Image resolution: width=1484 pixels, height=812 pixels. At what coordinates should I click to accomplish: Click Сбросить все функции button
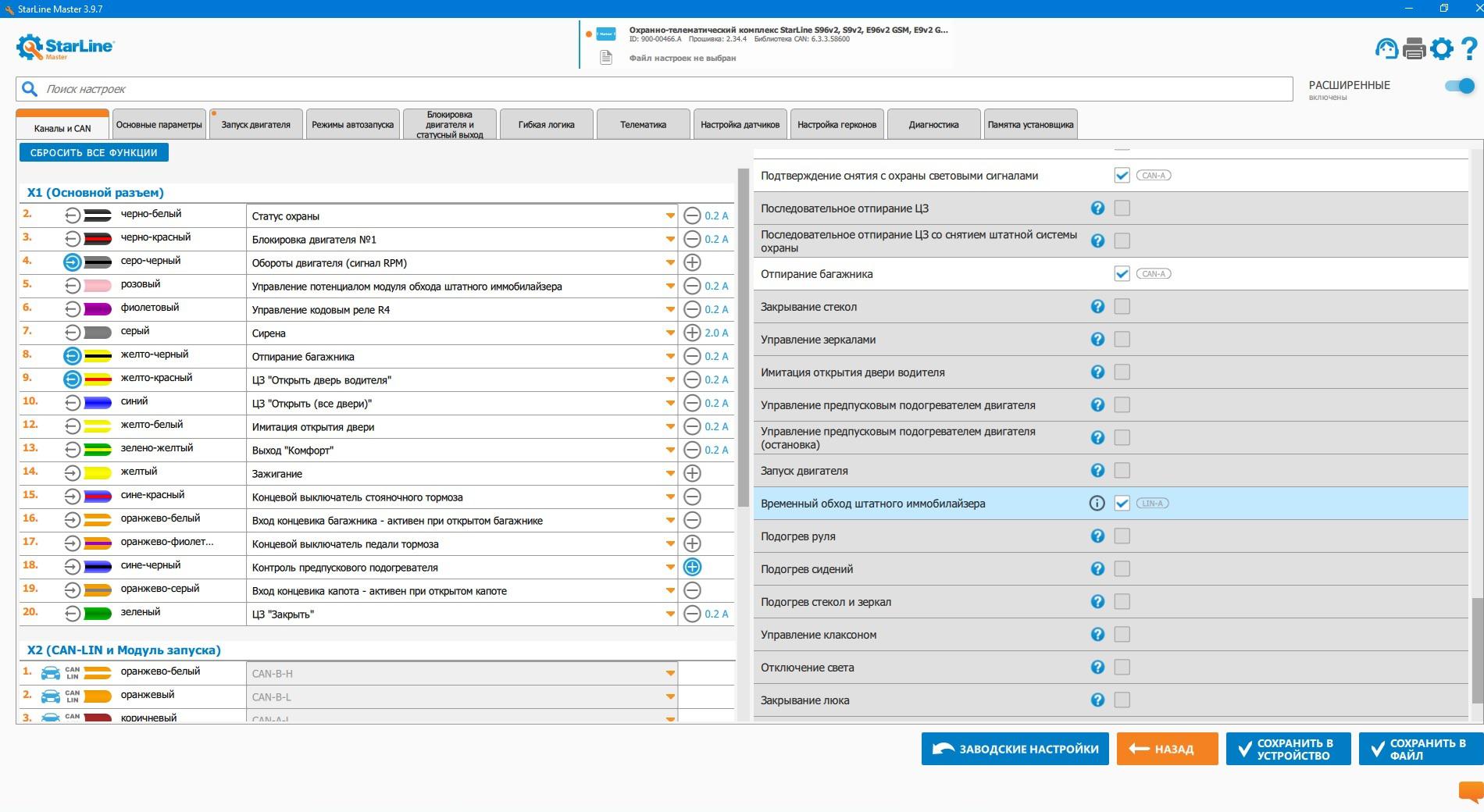click(94, 153)
